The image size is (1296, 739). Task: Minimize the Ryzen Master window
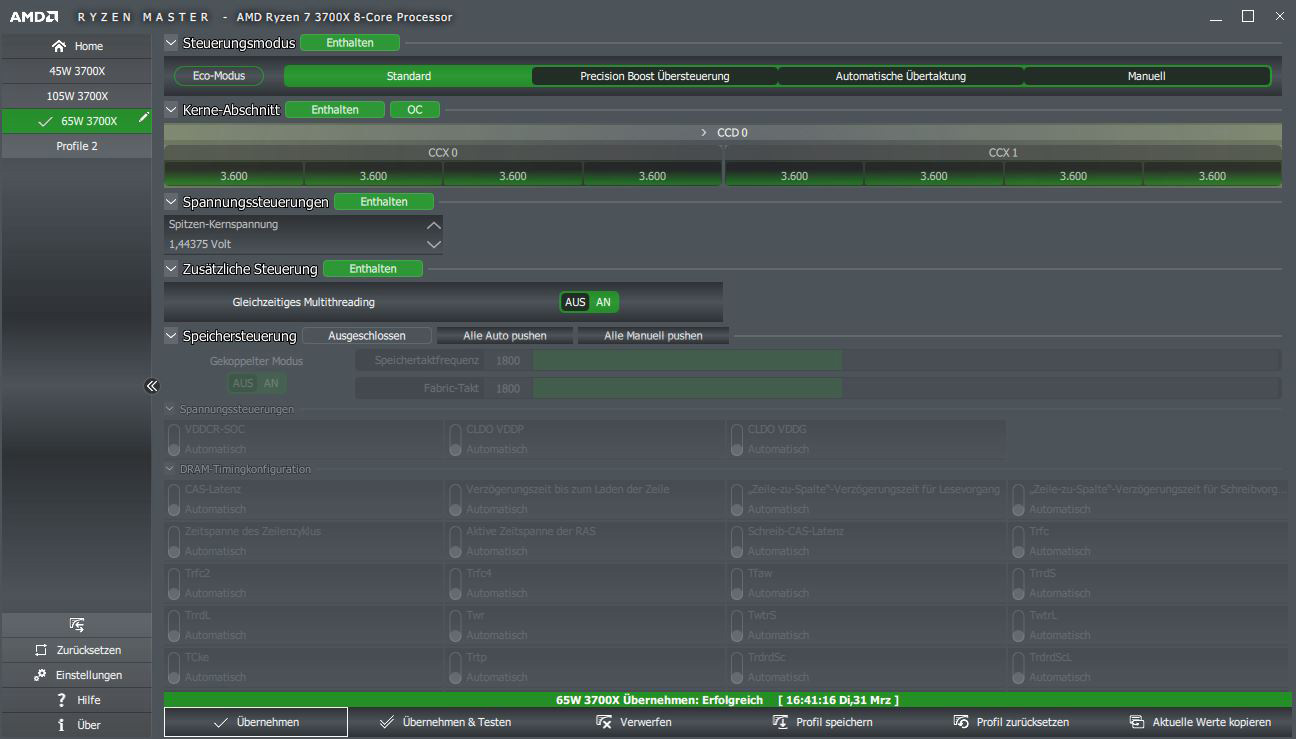pos(1214,17)
